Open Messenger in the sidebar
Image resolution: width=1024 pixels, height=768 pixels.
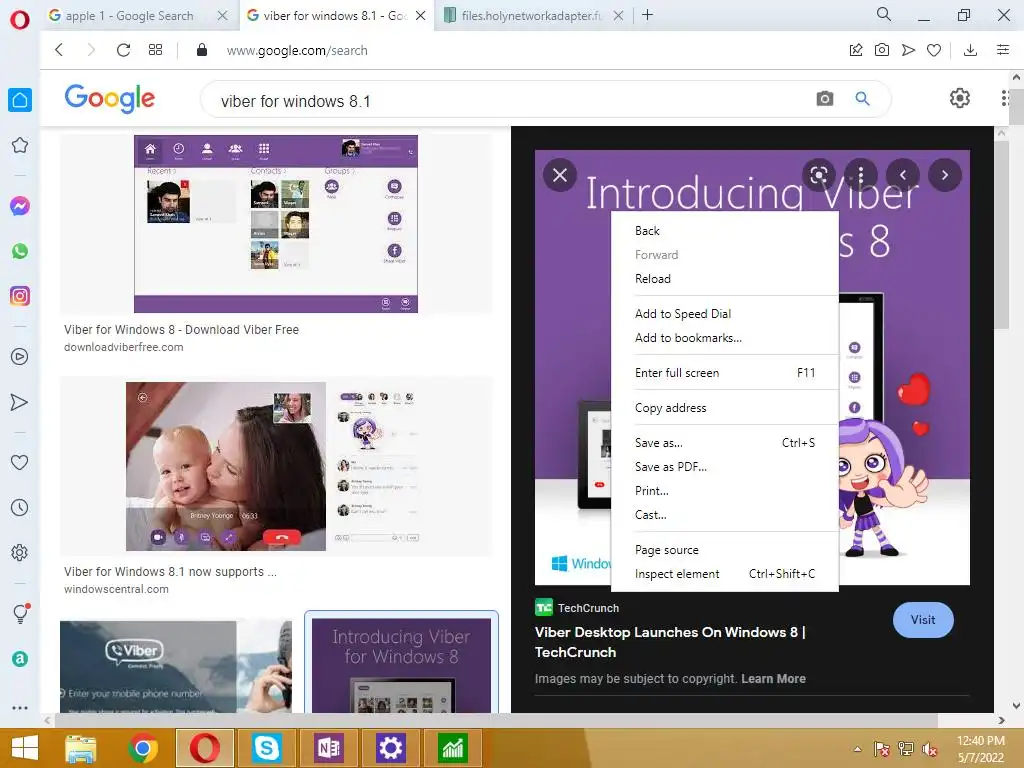[20, 206]
